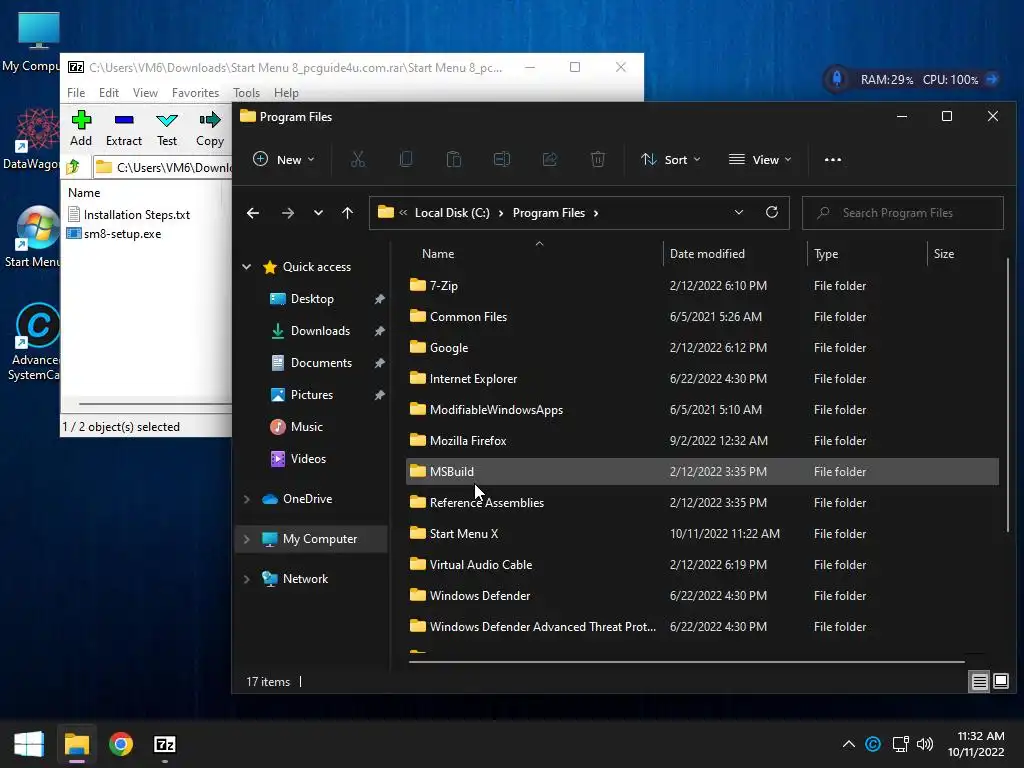This screenshot has height=768, width=1024.
Task: Click the network icon in system tray
Action: pyautogui.click(x=901, y=744)
